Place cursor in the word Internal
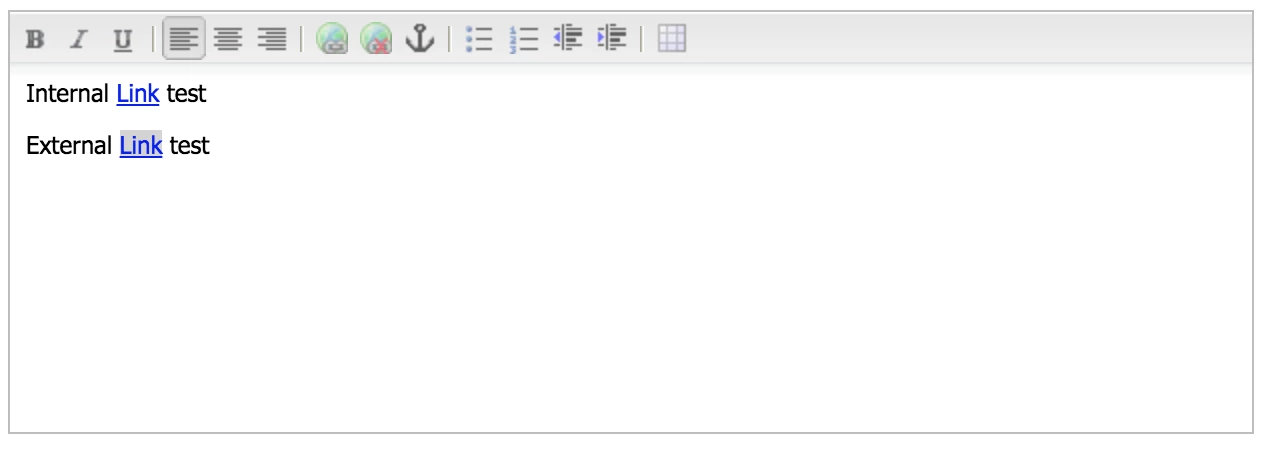This screenshot has height=452, width=1282. (x=67, y=94)
